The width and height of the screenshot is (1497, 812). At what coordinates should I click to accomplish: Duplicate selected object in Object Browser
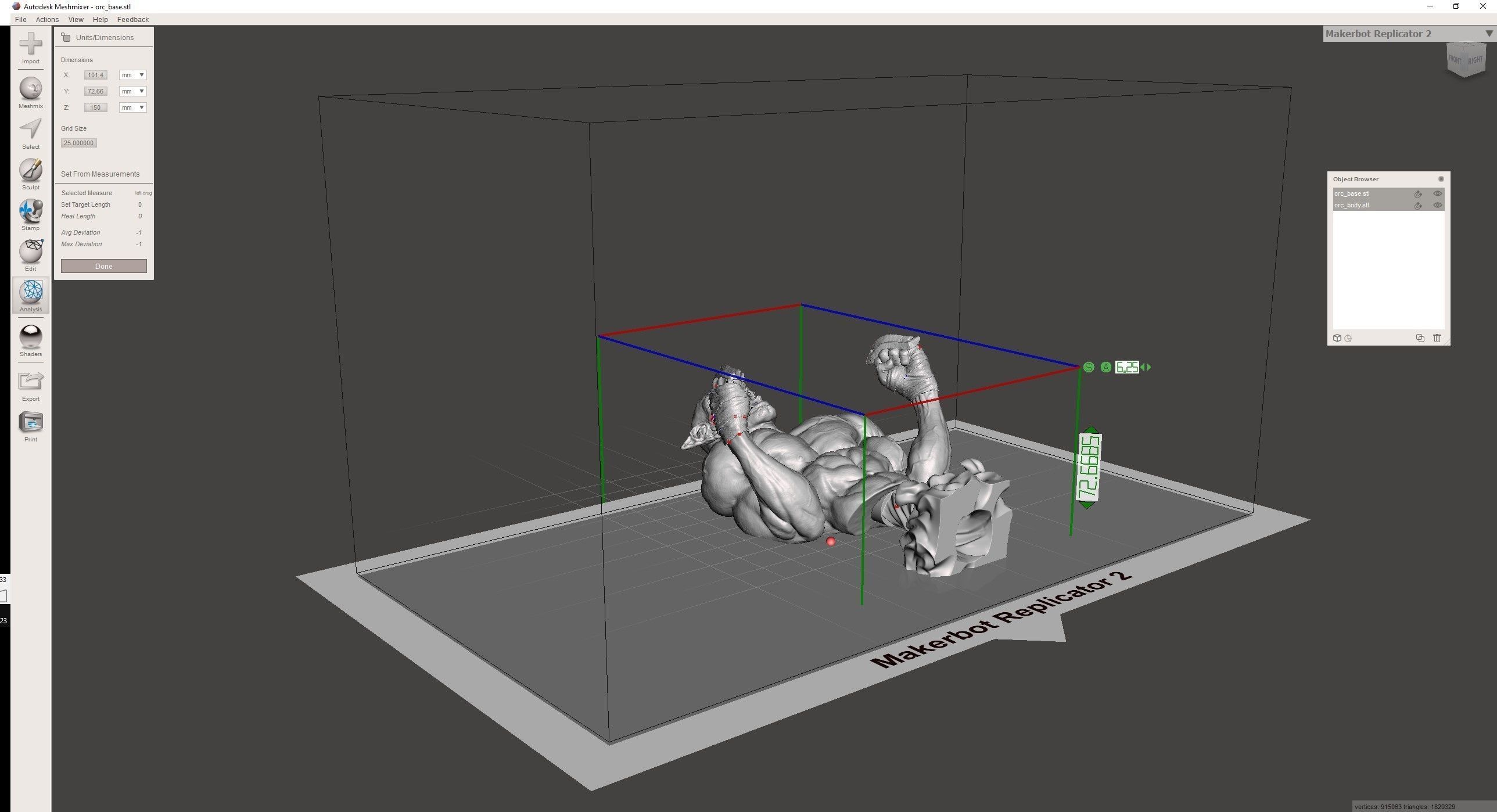pos(1420,338)
